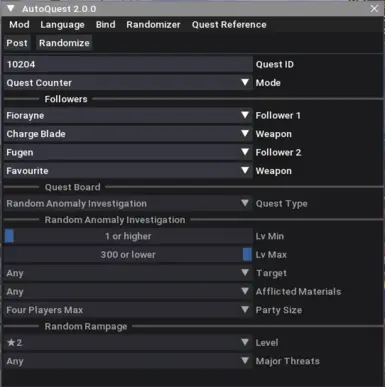Image resolution: width=385 pixels, height=387 pixels.
Task: Click the Randomize button
Action: 64,43
